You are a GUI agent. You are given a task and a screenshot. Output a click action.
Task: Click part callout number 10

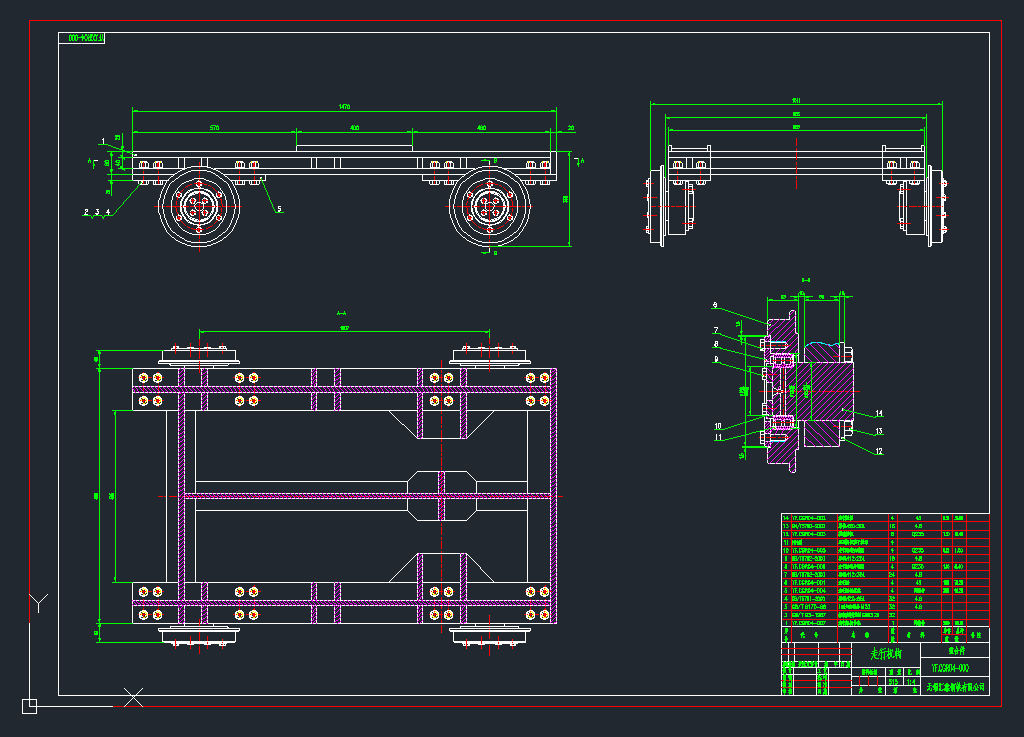pos(718,426)
